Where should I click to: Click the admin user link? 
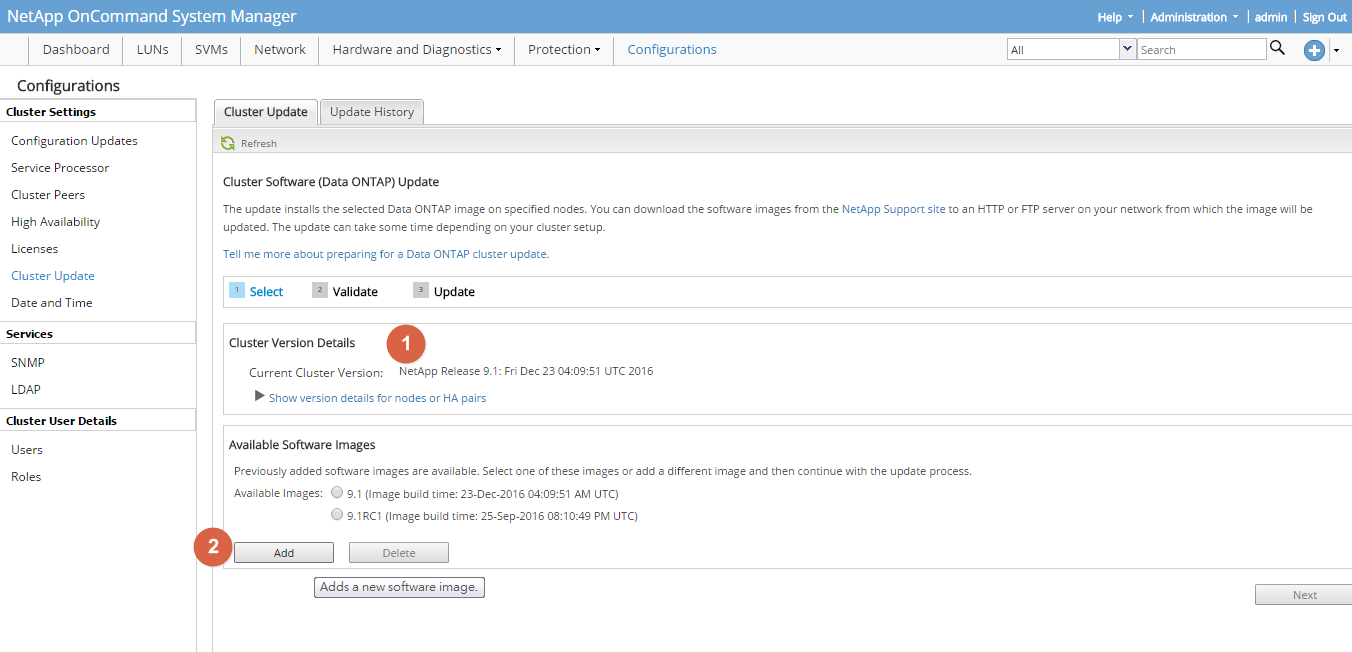(1271, 17)
